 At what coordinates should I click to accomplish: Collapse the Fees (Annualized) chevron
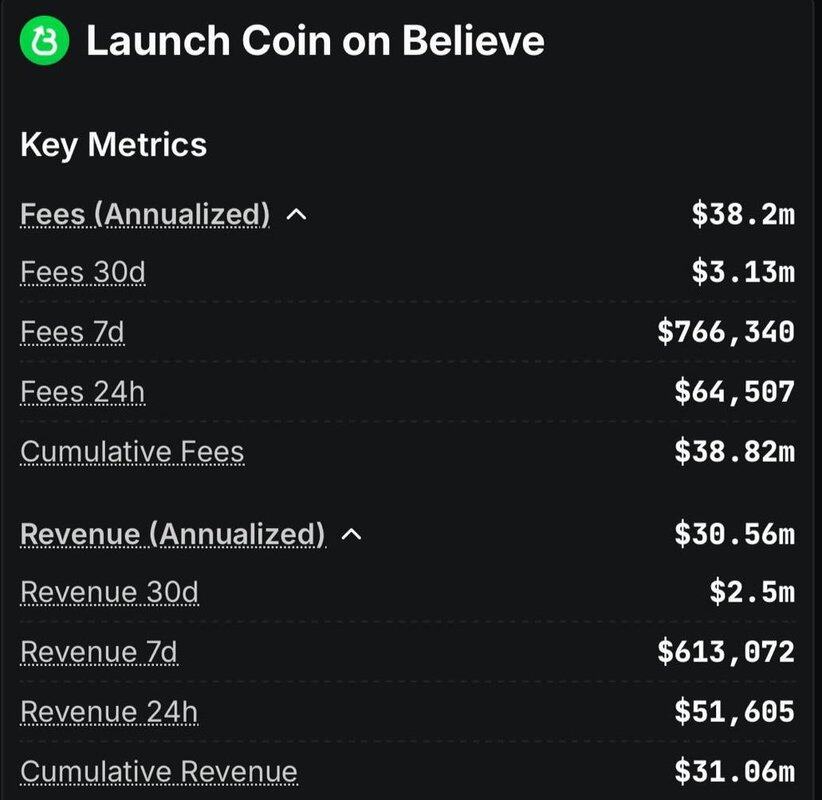click(x=297, y=214)
